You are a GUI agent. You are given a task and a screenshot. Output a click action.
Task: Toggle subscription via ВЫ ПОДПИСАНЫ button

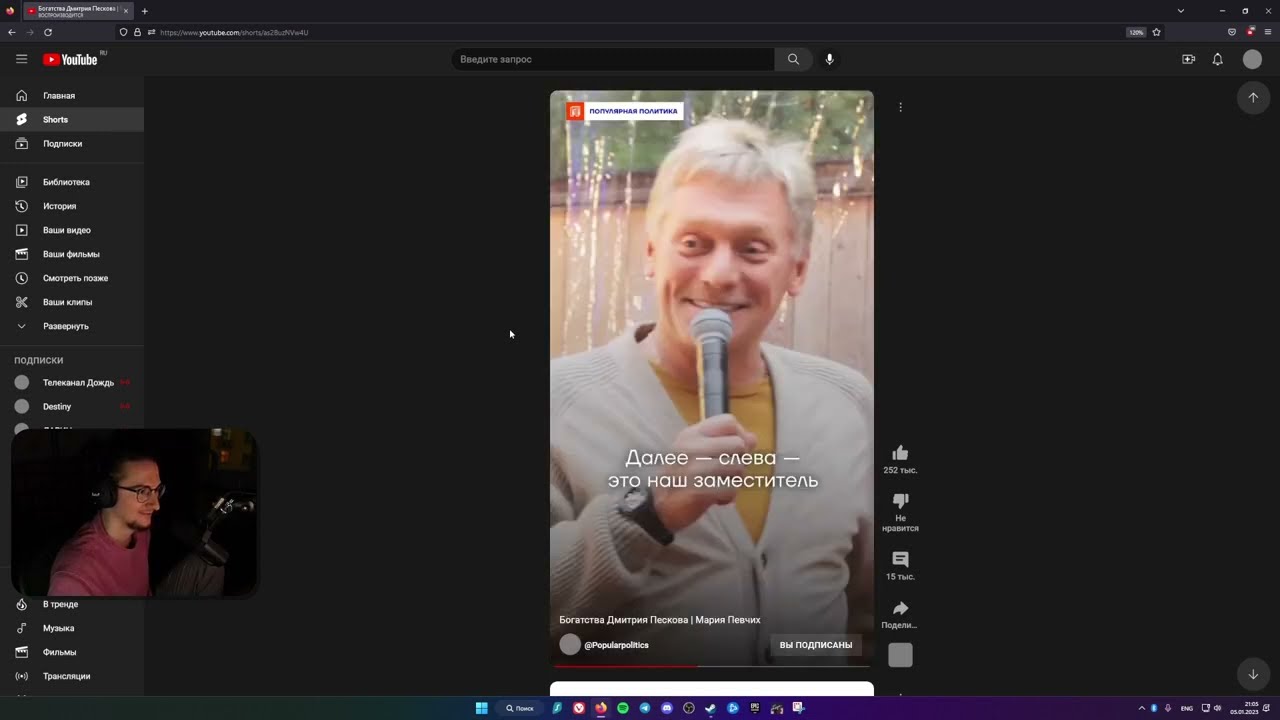point(816,645)
